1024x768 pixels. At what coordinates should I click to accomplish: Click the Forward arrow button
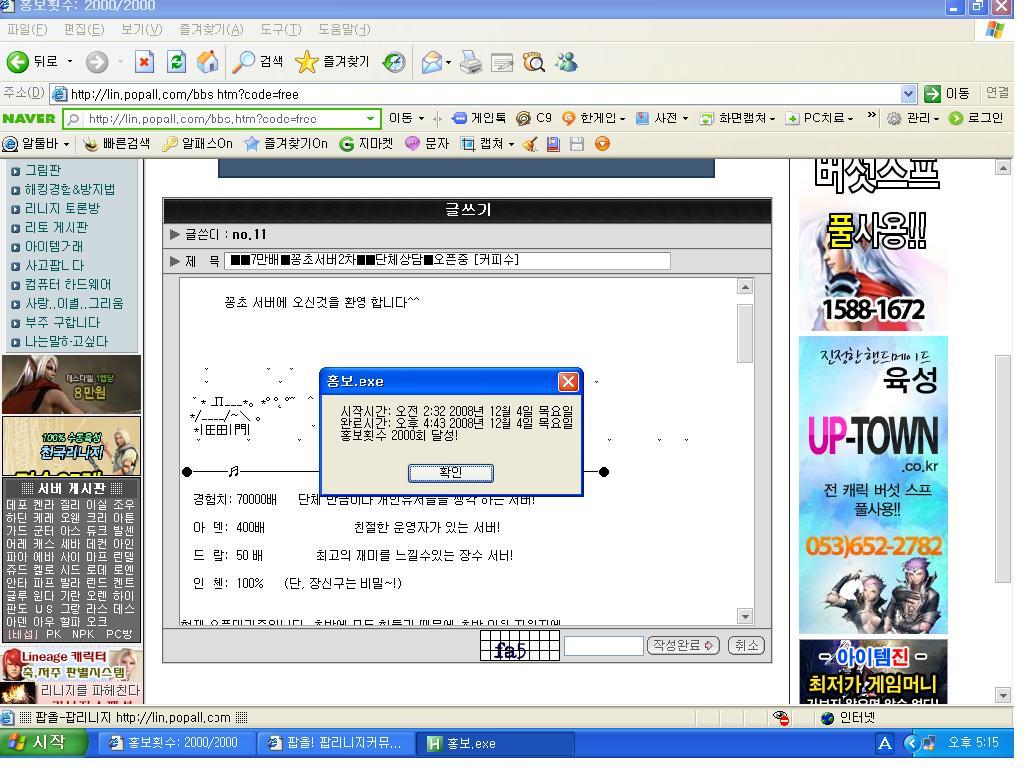pos(97,62)
